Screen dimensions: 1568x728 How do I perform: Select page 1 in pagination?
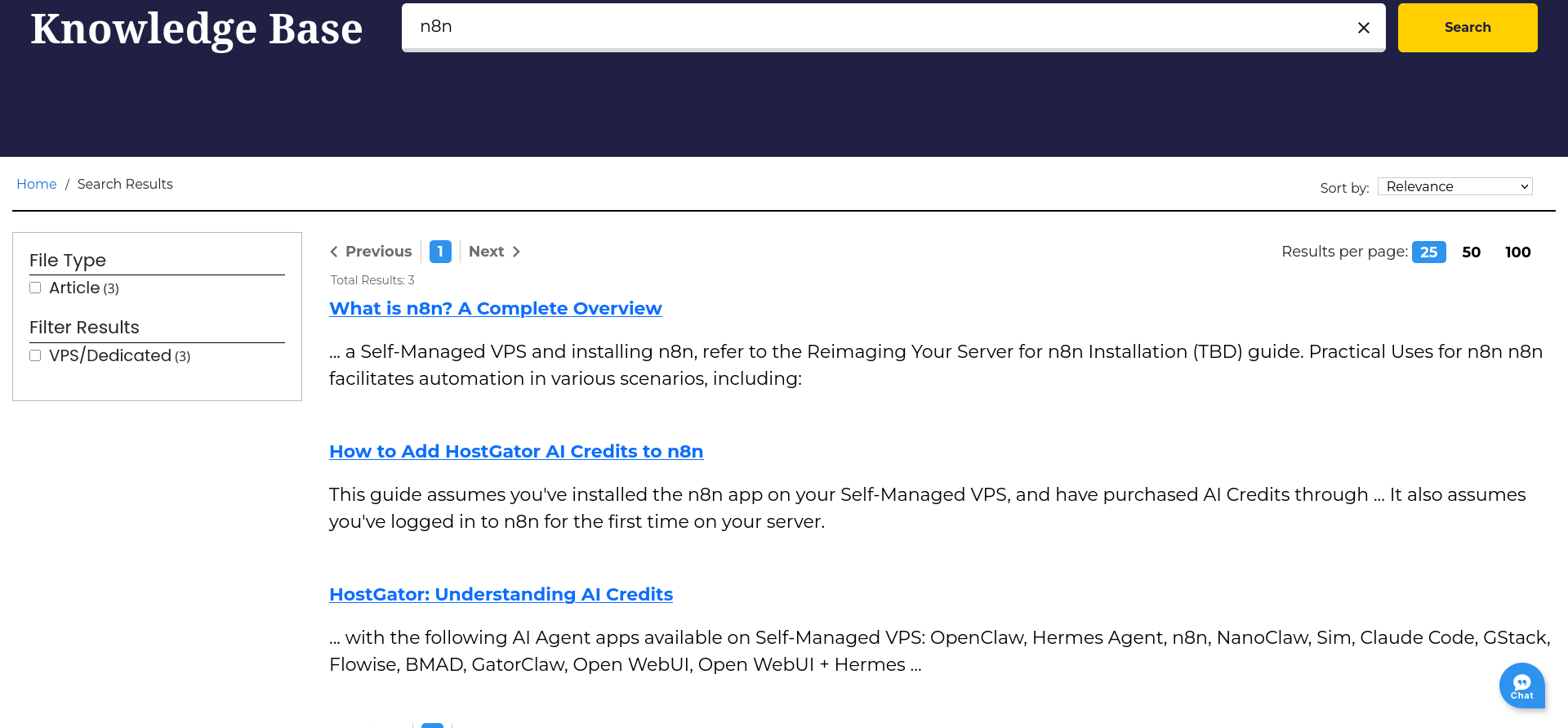tap(440, 252)
